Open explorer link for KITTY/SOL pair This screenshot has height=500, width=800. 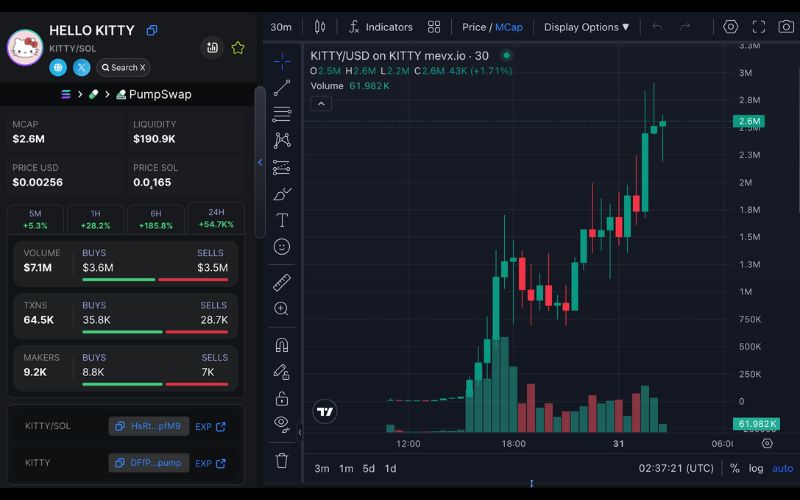[210, 427]
